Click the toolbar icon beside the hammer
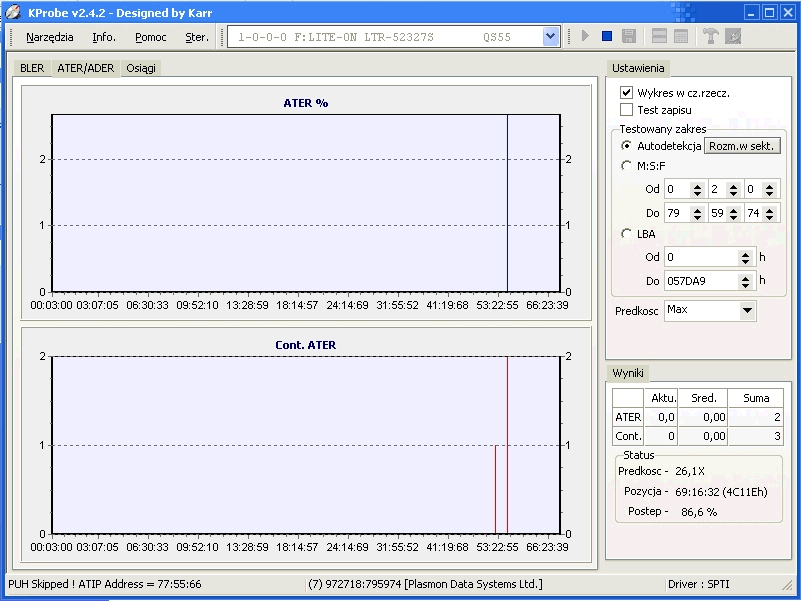 [733, 36]
